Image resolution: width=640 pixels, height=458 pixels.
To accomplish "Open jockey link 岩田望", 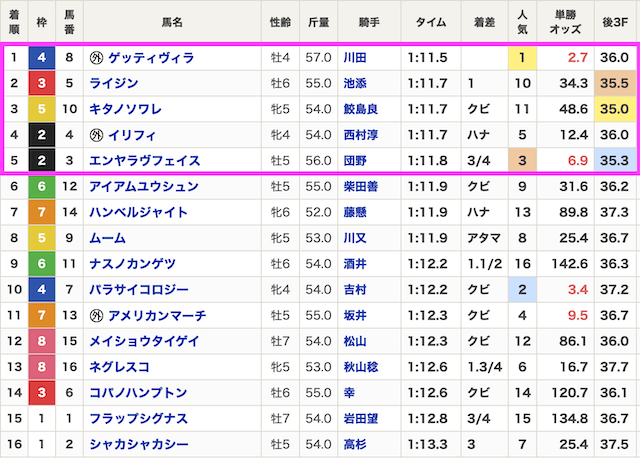I will pyautogui.click(x=360, y=418).
